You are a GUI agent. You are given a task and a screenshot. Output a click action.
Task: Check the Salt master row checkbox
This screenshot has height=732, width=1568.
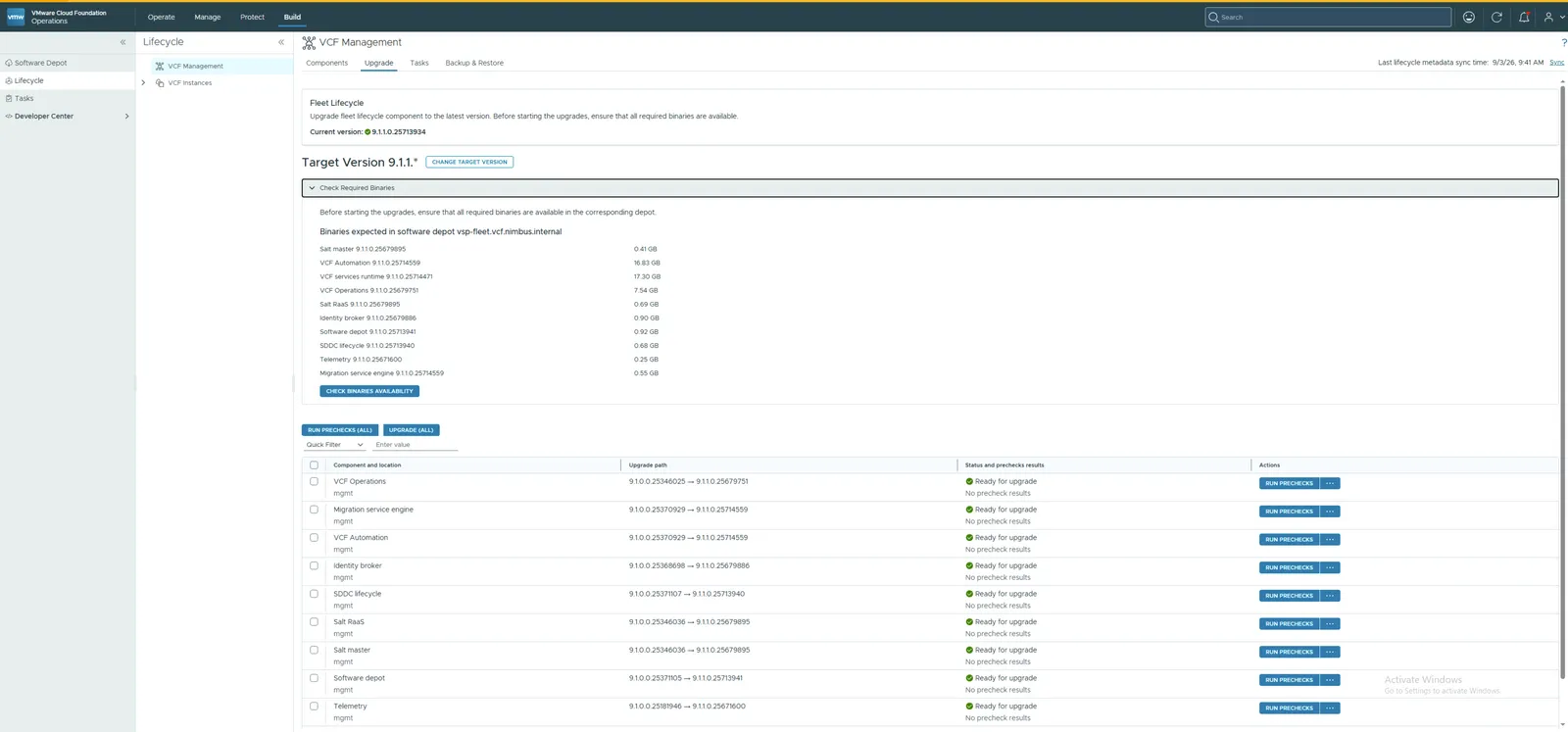click(x=314, y=650)
